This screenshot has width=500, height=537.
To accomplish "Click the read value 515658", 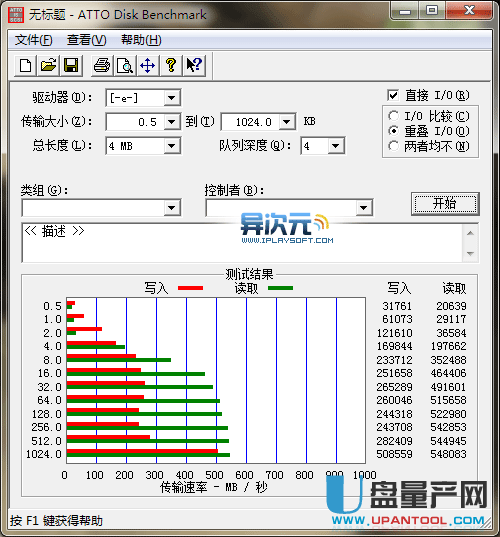I will [448, 400].
